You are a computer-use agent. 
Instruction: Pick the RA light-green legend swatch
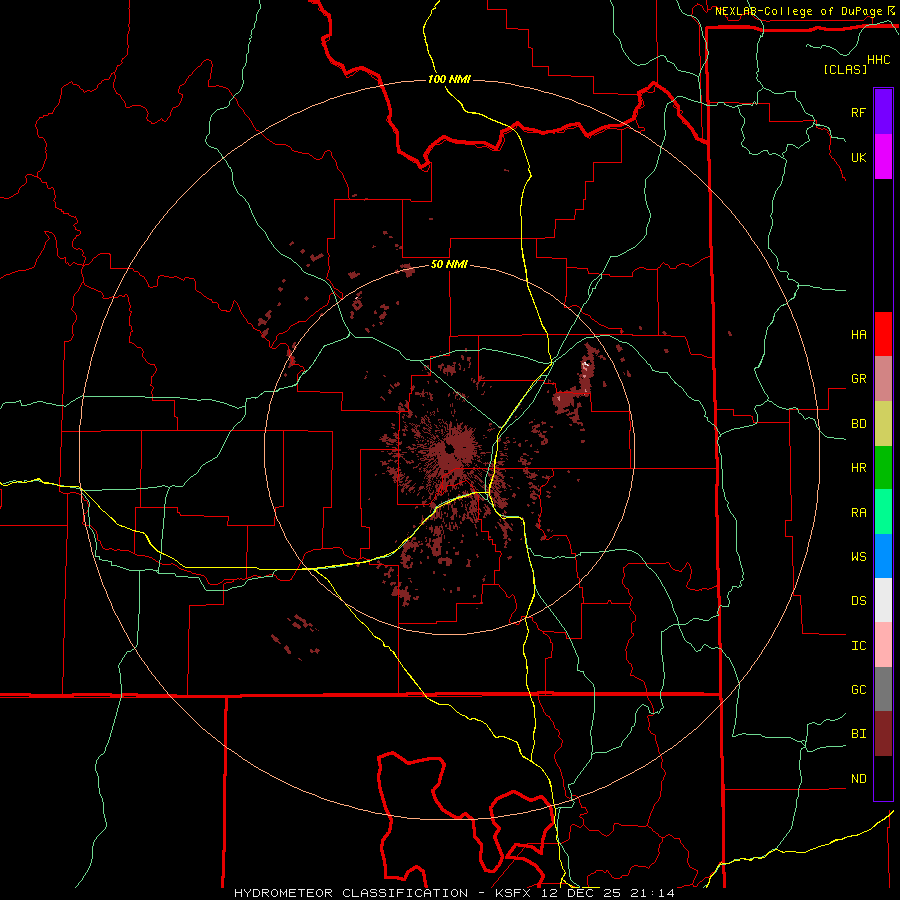[x=883, y=512]
